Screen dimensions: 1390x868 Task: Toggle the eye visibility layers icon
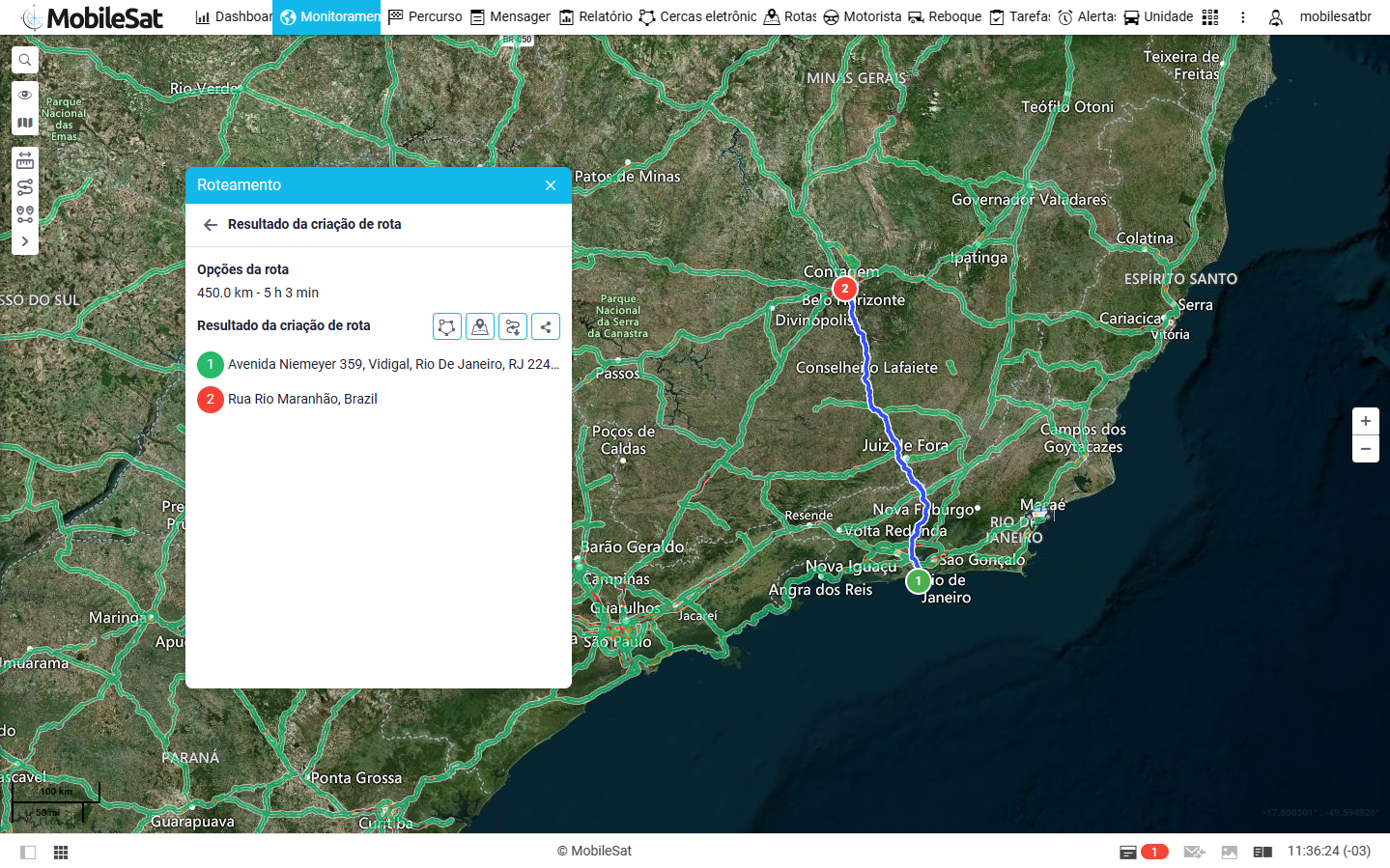tap(25, 95)
